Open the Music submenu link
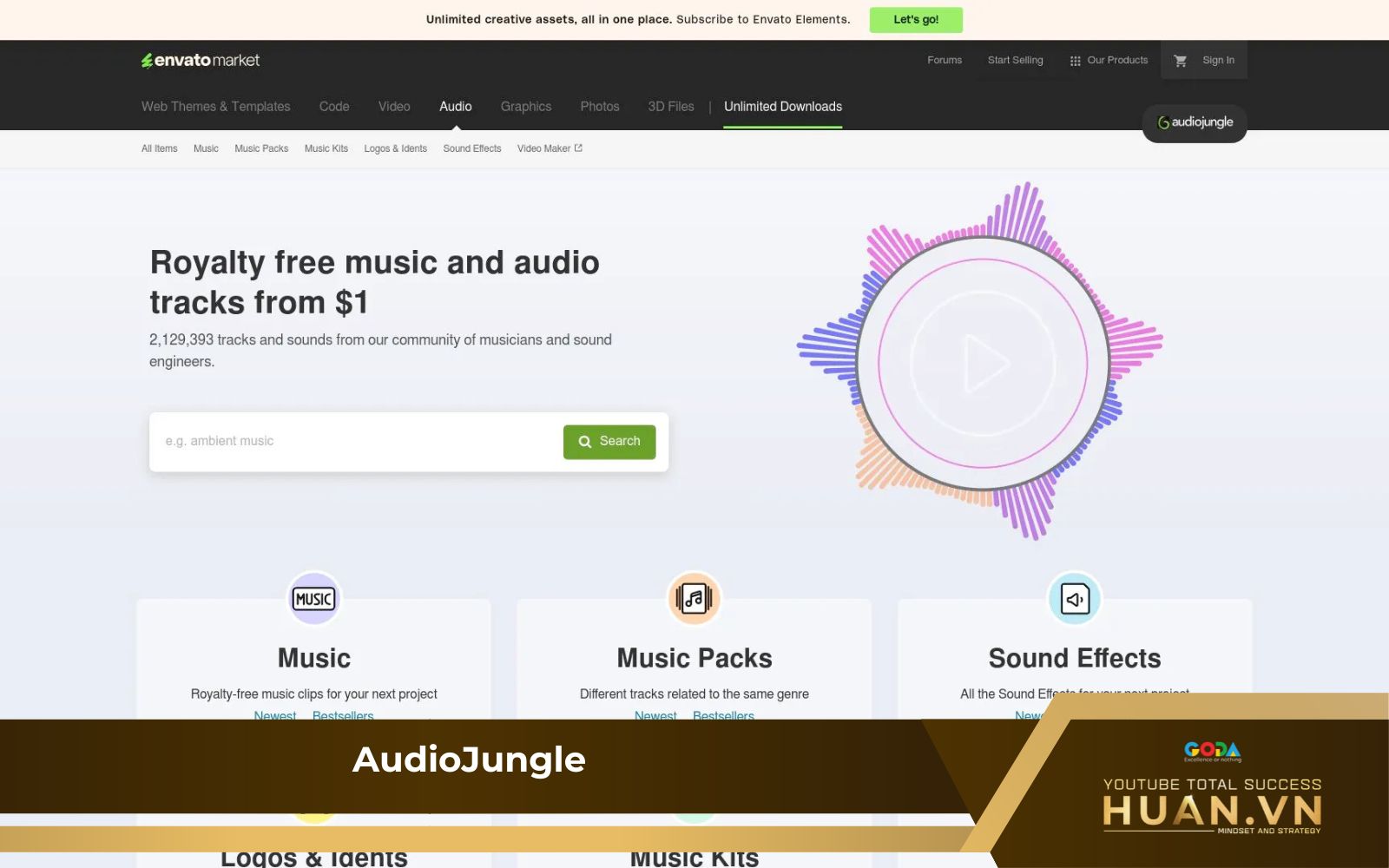1389x868 pixels. click(x=206, y=148)
